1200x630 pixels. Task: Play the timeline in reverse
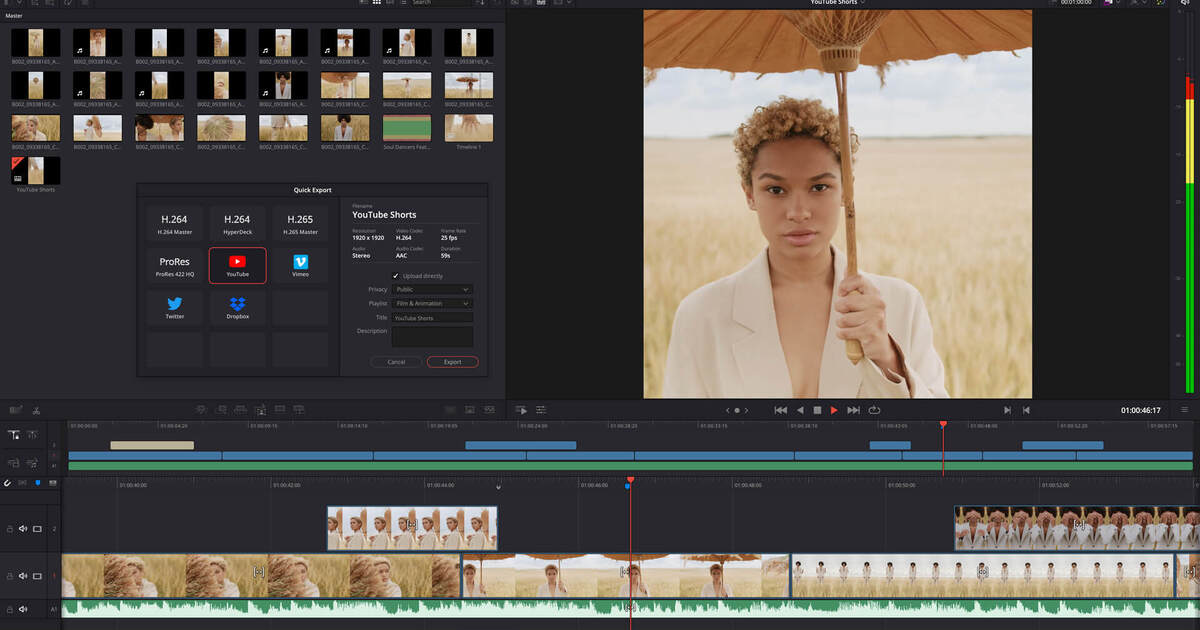799,410
